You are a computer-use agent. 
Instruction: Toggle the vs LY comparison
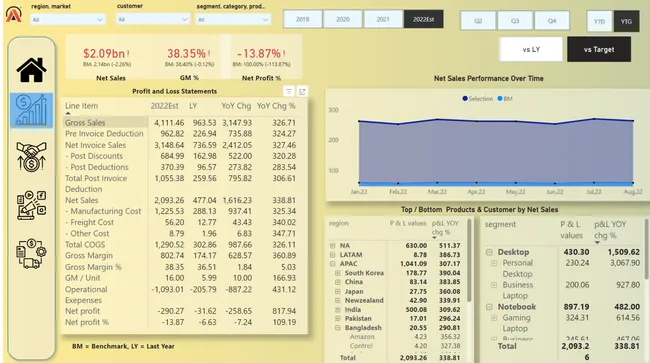(x=531, y=49)
